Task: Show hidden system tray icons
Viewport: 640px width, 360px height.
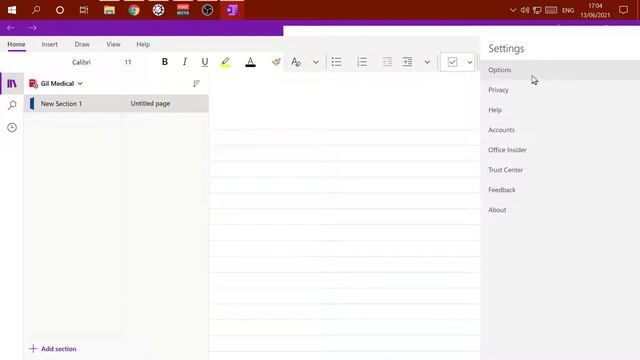Action: (513, 10)
